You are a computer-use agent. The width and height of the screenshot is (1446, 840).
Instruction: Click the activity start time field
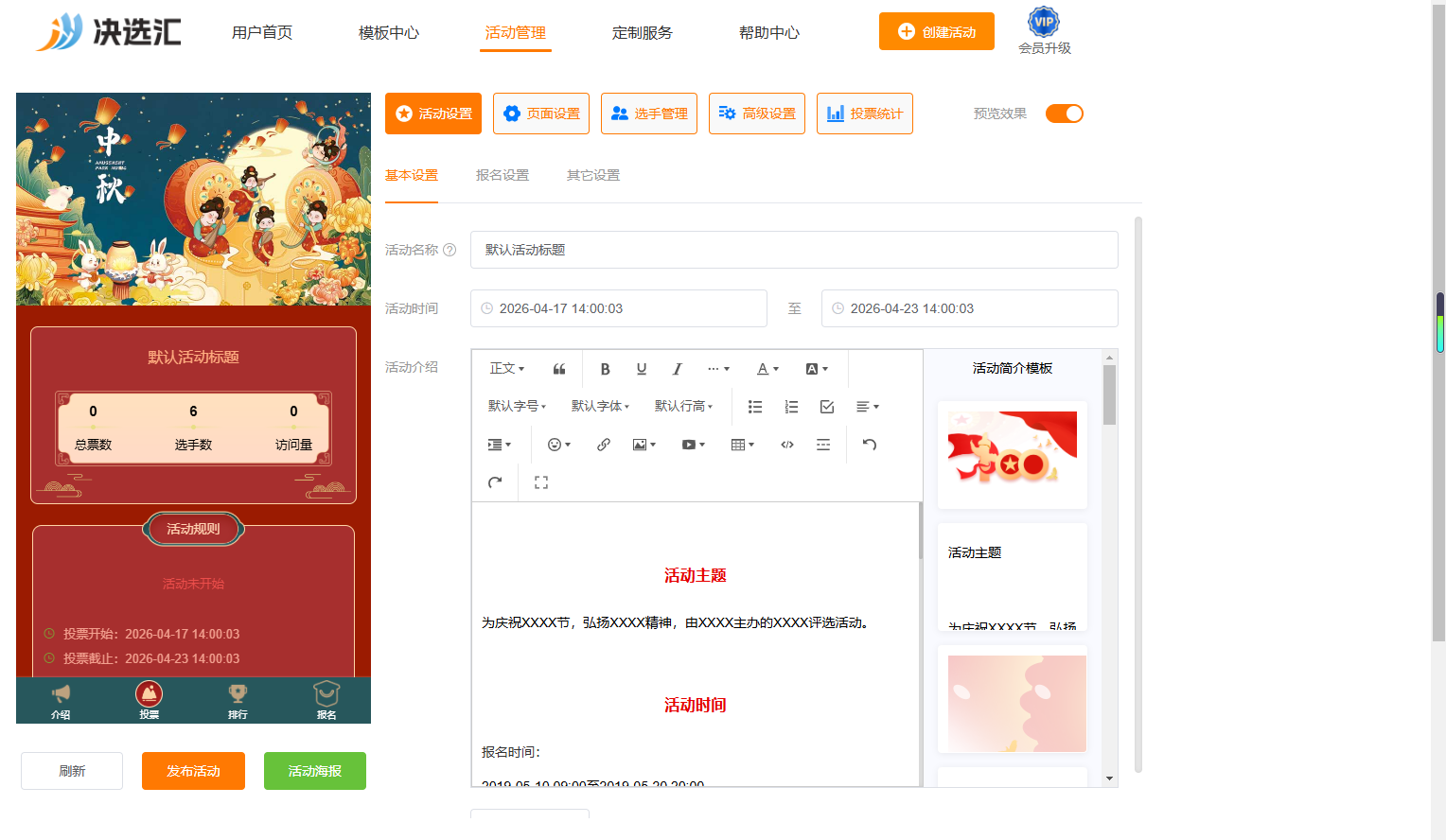619,308
